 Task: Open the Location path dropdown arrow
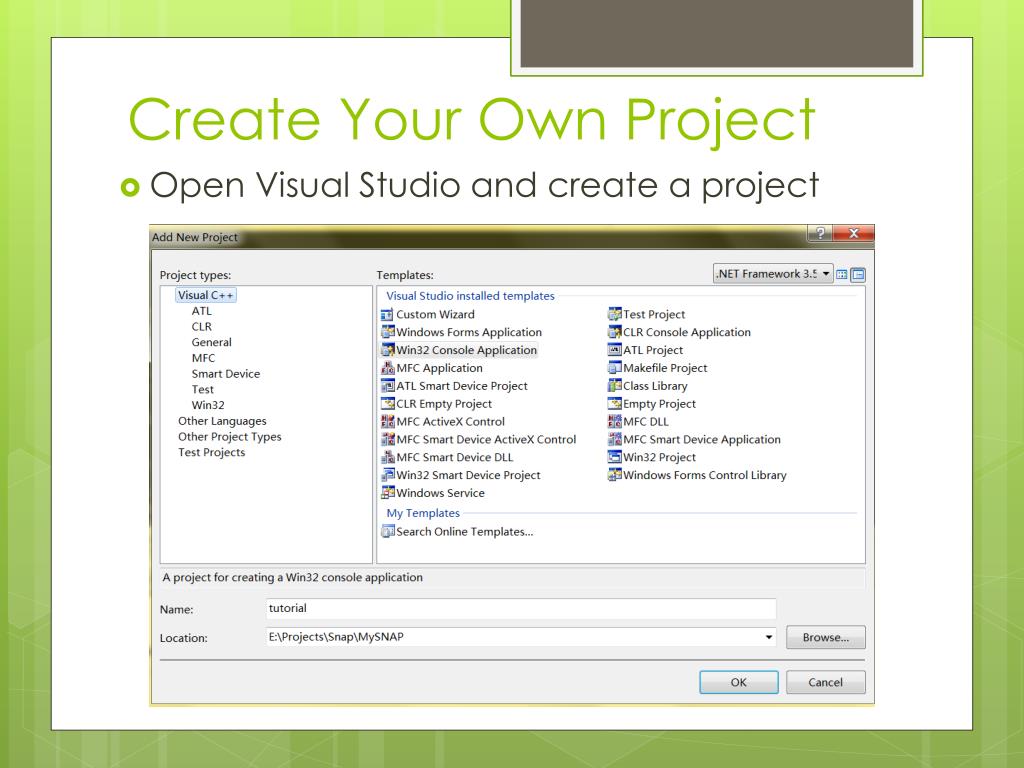[769, 637]
